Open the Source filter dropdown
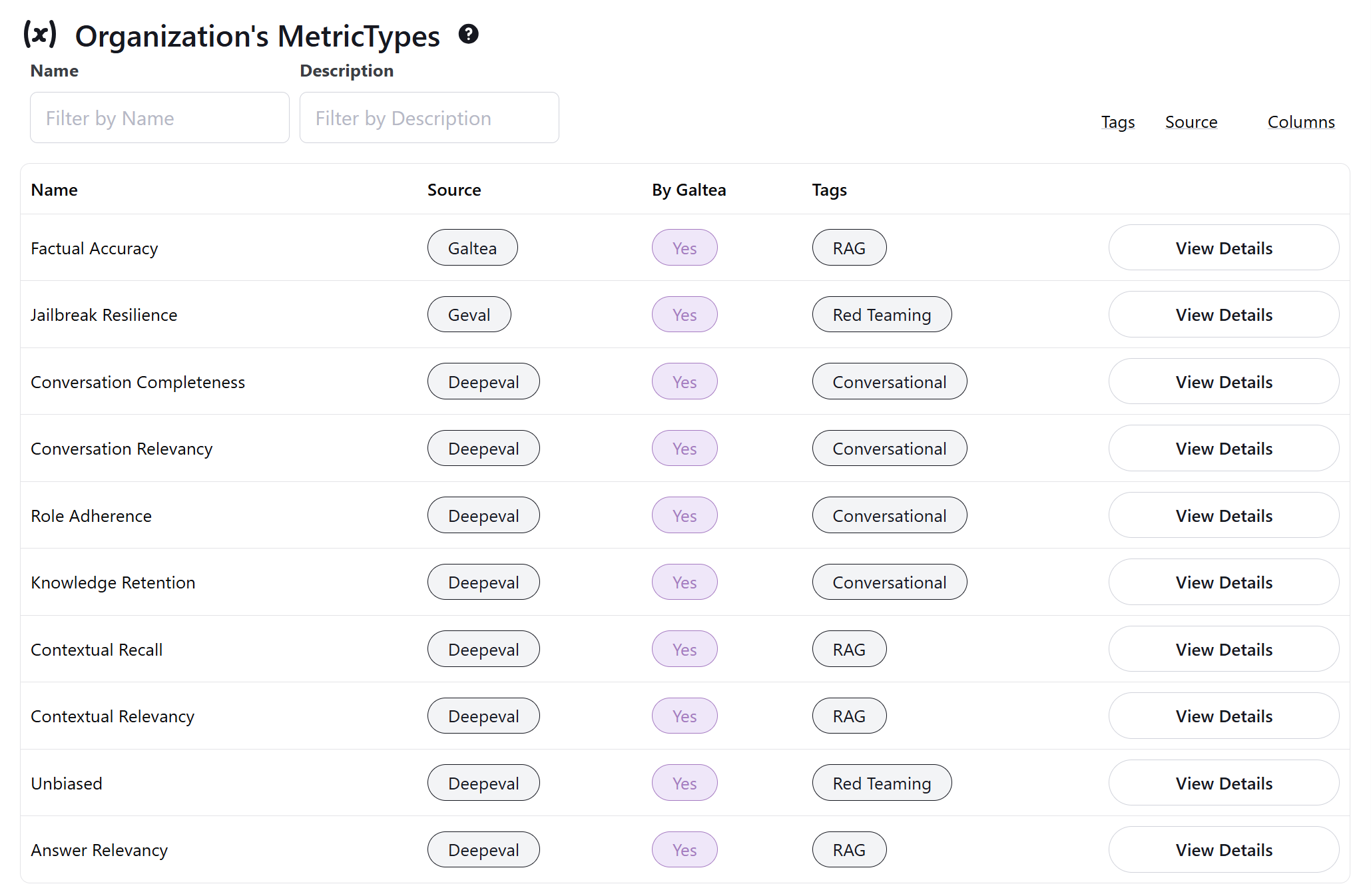This screenshot has height=896, width=1371. pyautogui.click(x=1191, y=122)
